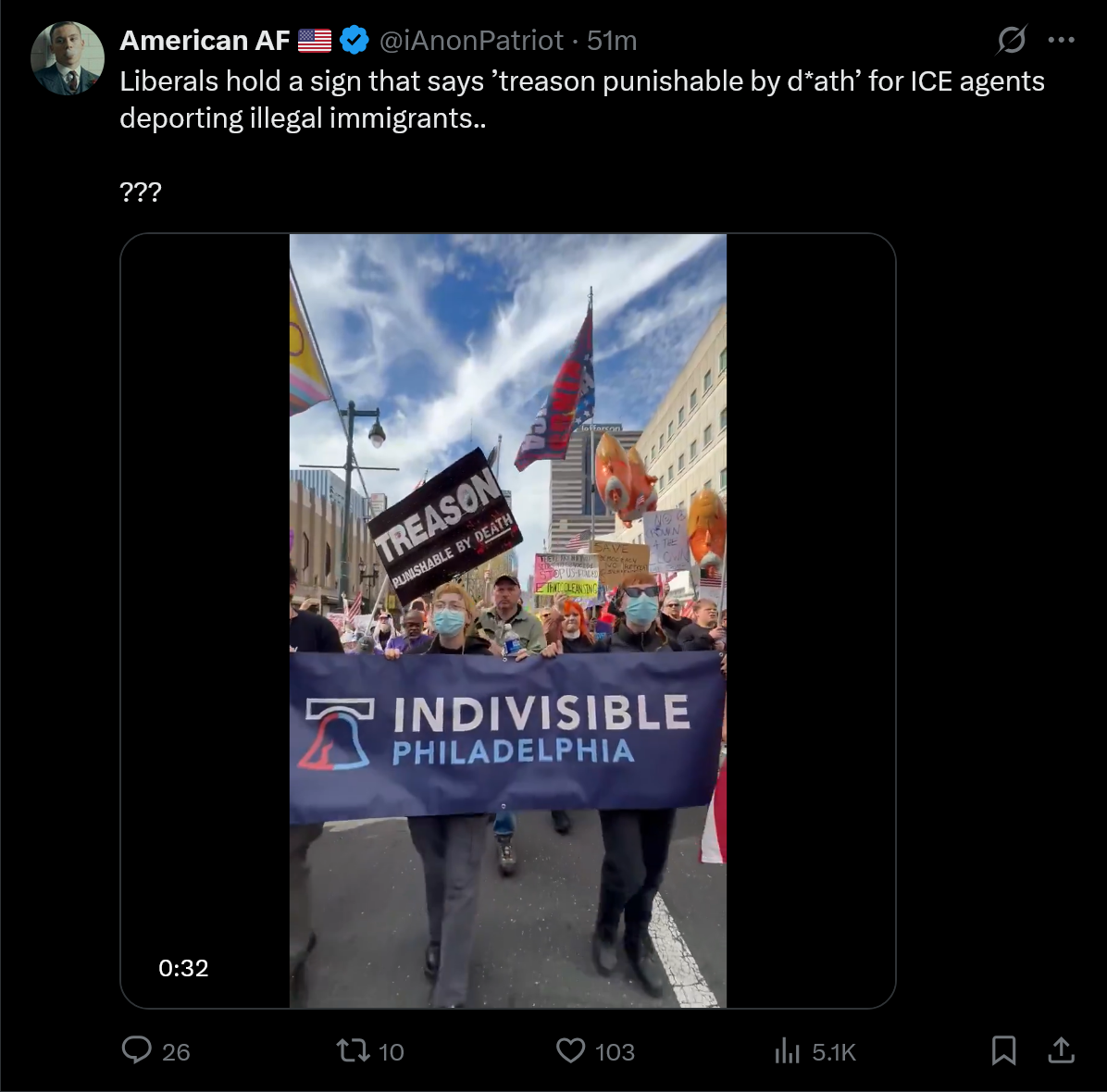Open the American AF profile picture
The height and width of the screenshot is (1092, 1107).
coord(68,58)
